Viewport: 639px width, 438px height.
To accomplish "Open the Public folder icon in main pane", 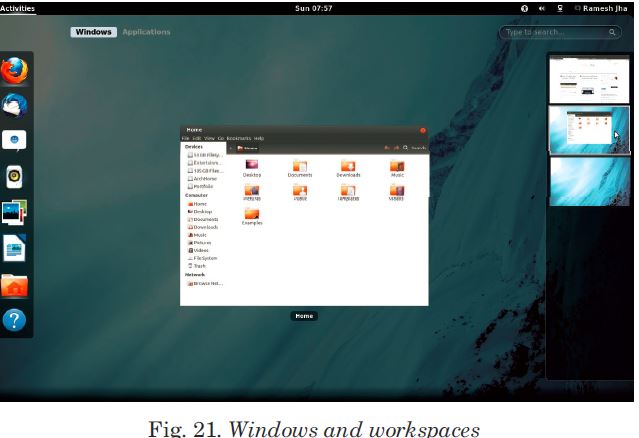I will [x=300, y=192].
